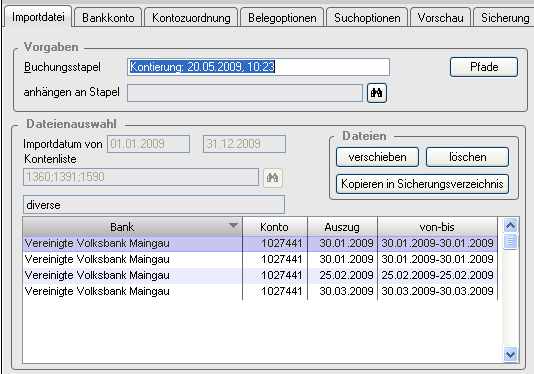Sort table by Bank column header

[132, 227]
